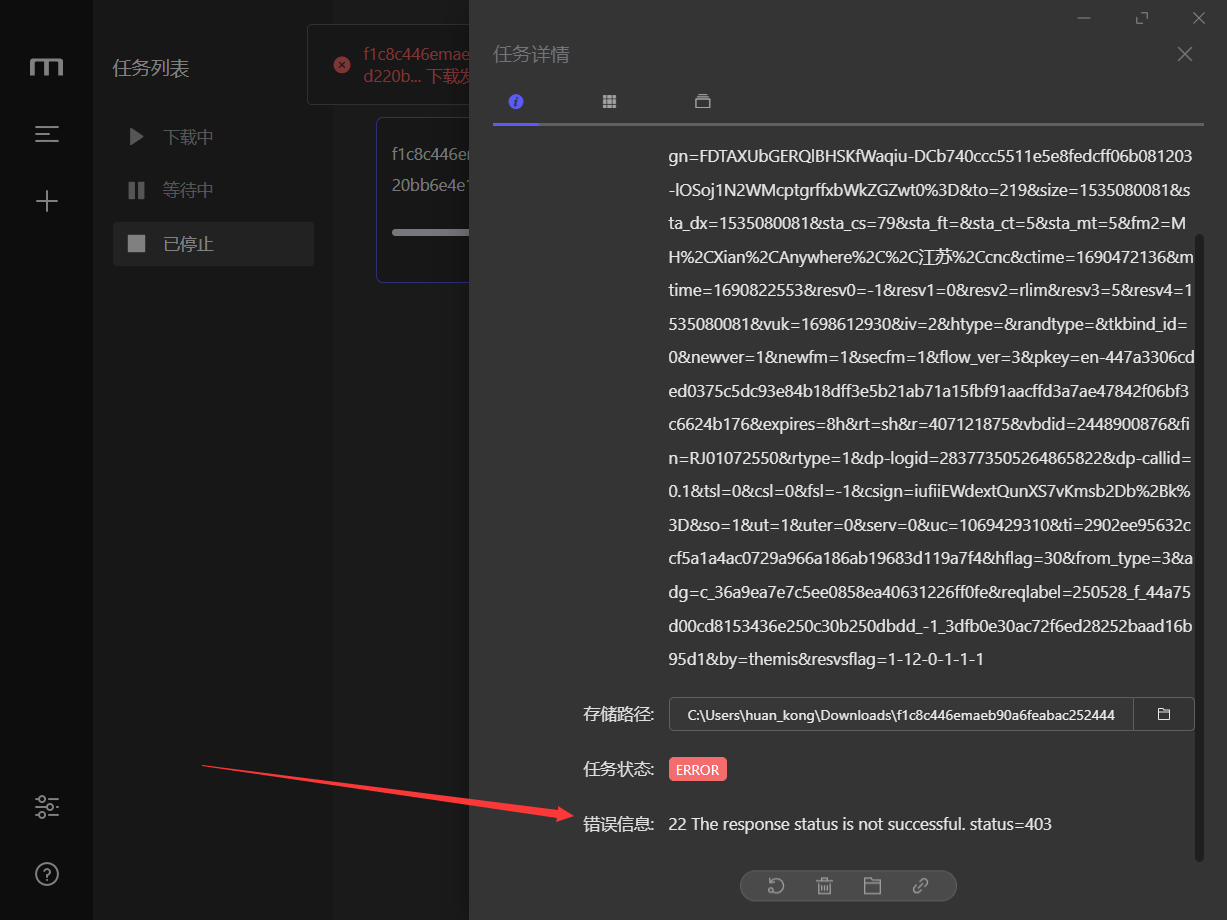Switch to the files tab
Viewport: 1227px width, 920px height.
tap(702, 101)
